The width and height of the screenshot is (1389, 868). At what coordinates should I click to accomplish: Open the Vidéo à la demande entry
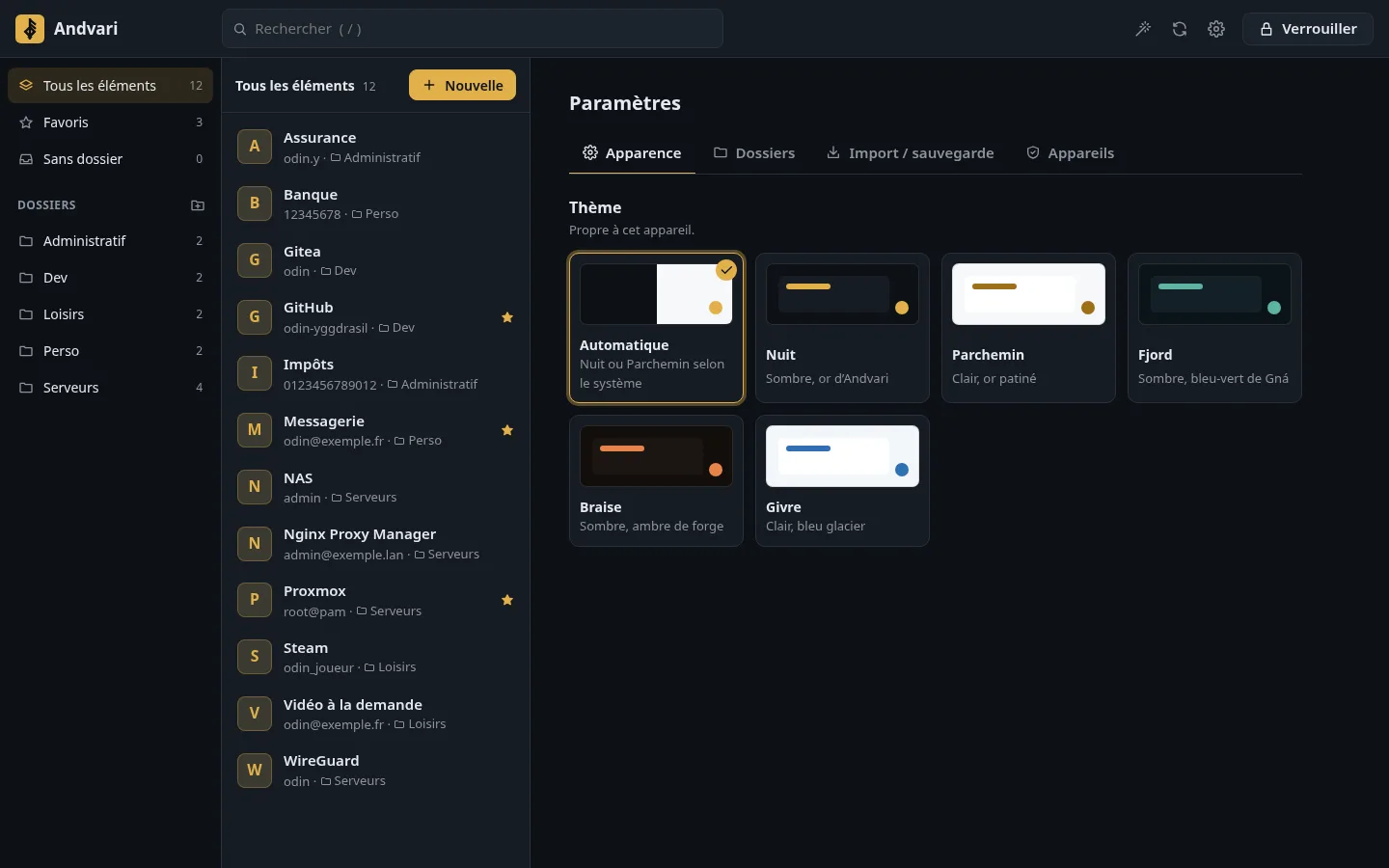point(376,714)
